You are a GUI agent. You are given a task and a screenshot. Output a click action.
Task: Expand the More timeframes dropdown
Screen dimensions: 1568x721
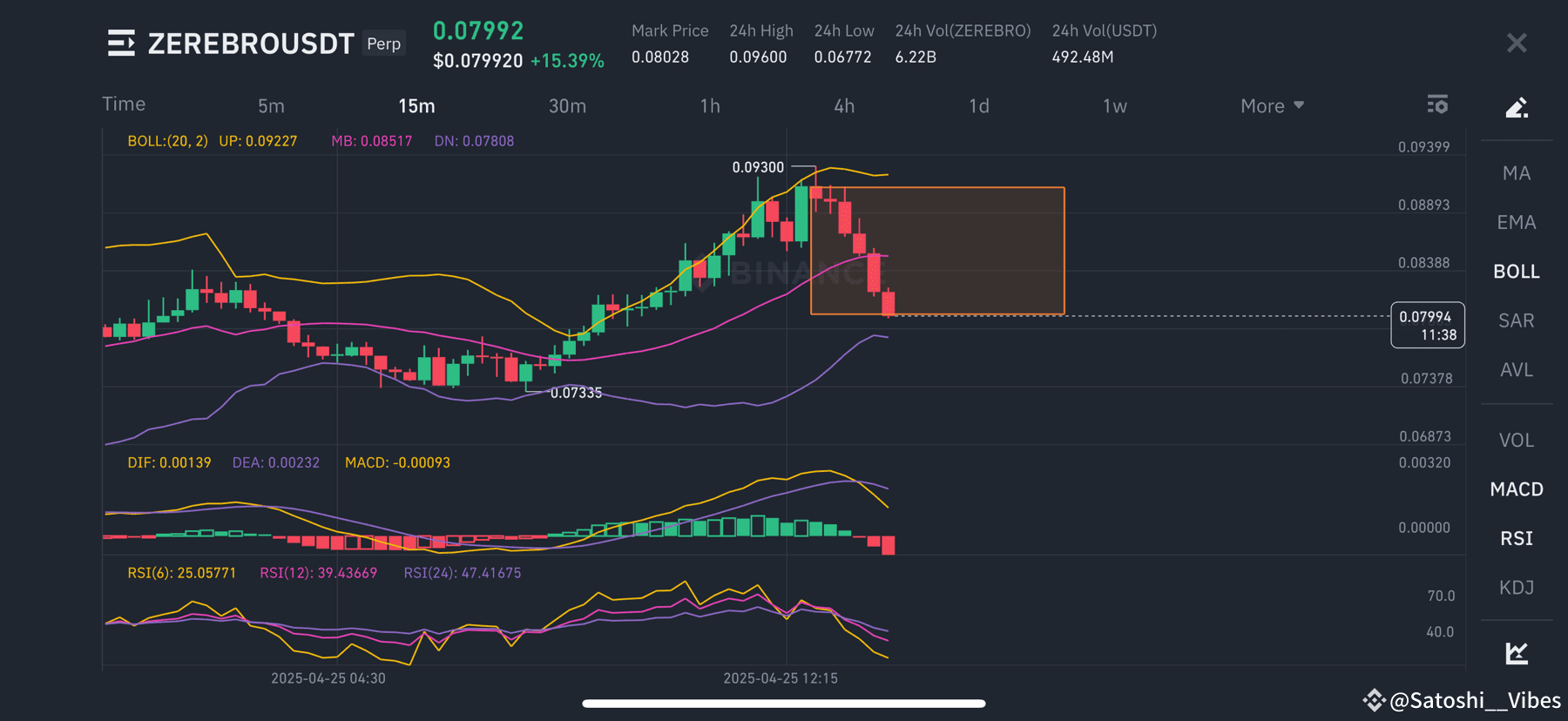[x=1272, y=106]
